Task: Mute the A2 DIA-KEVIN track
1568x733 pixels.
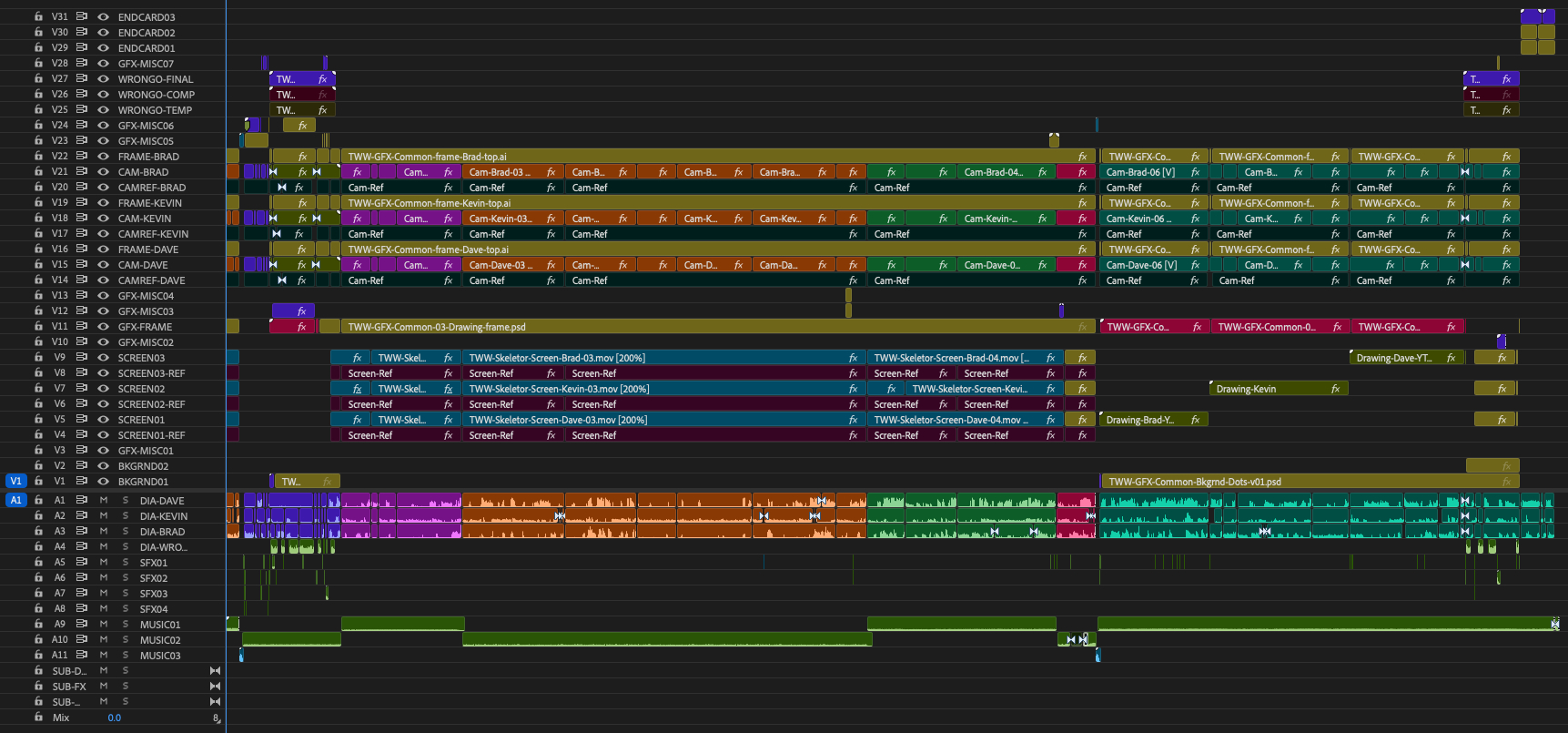Action: [104, 515]
